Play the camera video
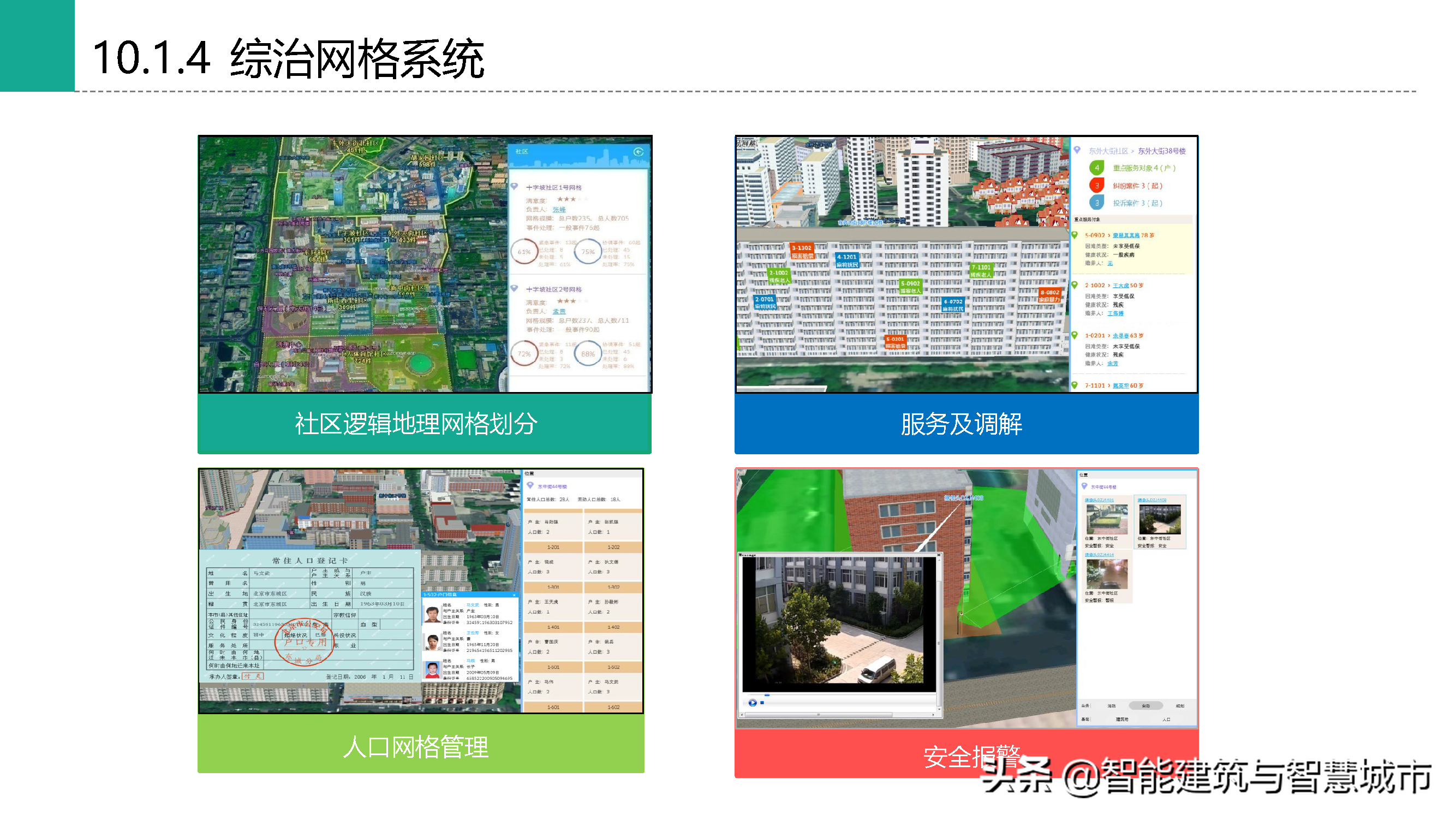The width and height of the screenshot is (1456, 819). pos(753,703)
